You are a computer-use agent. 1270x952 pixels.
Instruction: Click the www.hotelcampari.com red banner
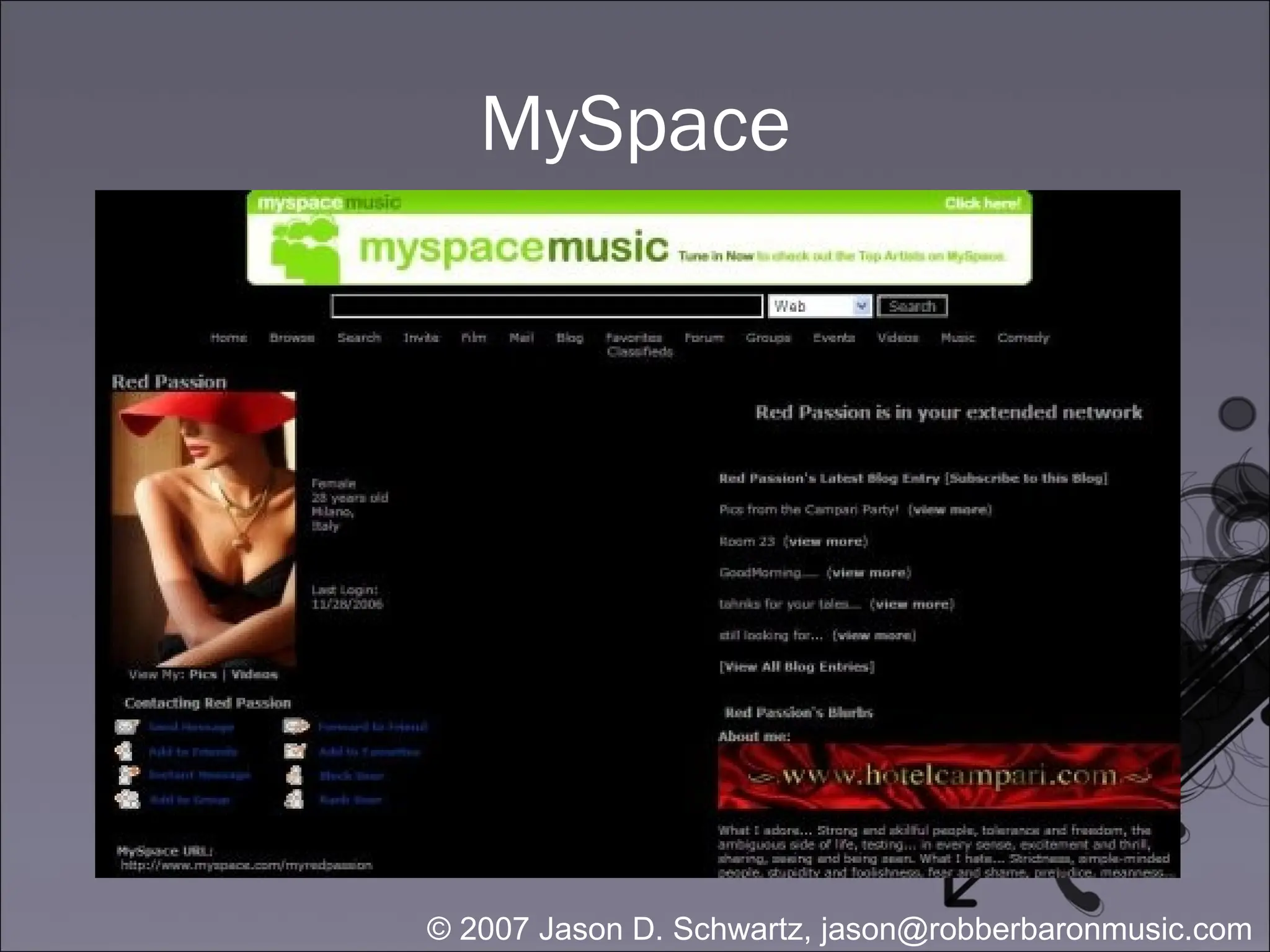[x=949, y=776]
